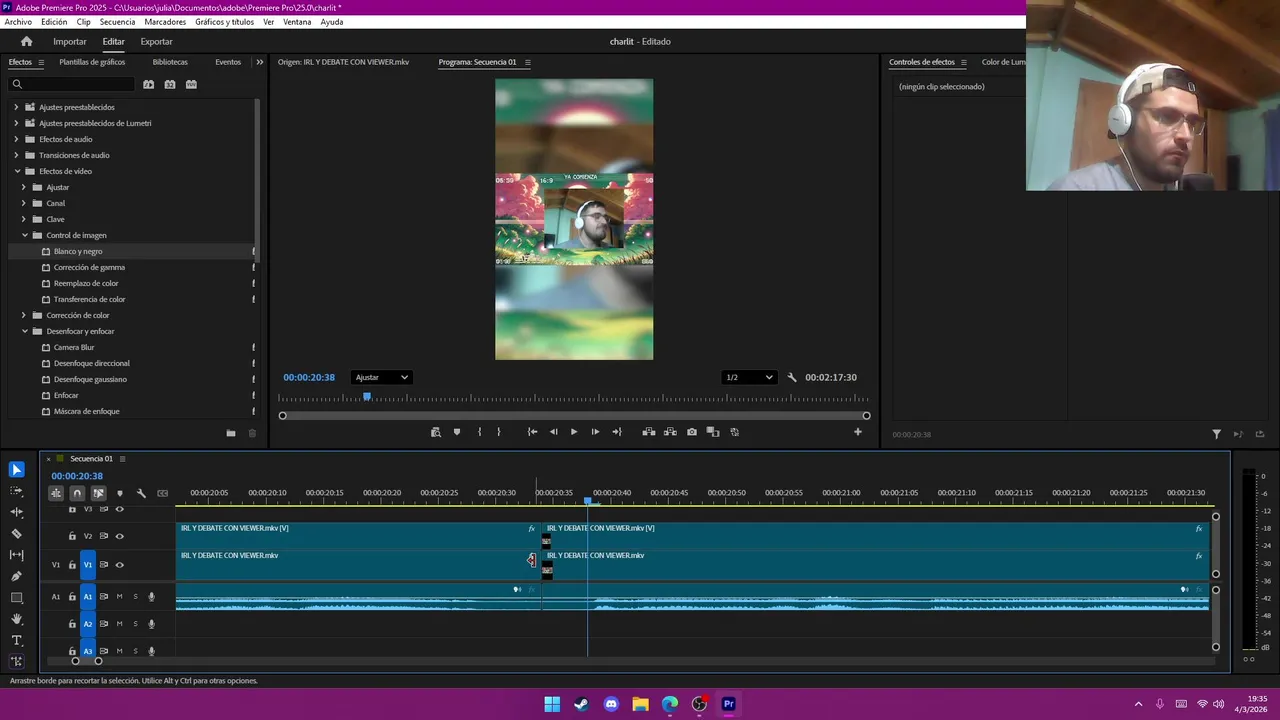This screenshot has width=1280, height=720.
Task: Switch to Plantillas de gráficos tab
Action: tap(92, 62)
